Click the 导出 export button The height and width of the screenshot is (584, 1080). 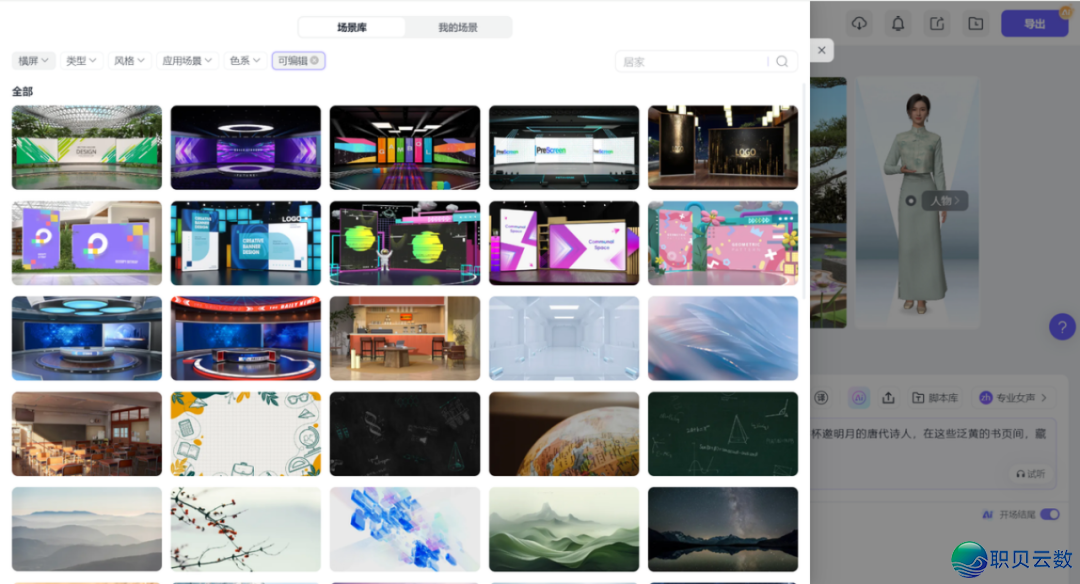(x=1034, y=22)
